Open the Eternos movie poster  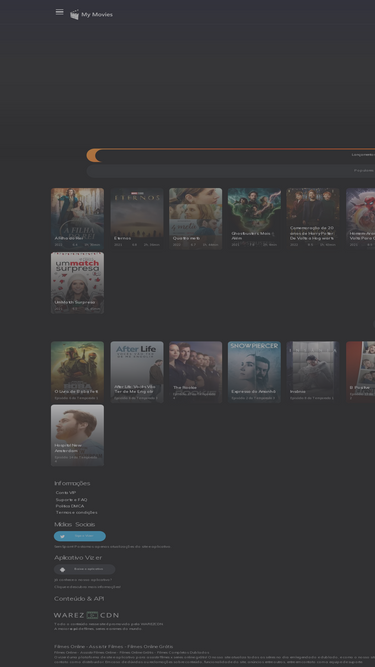(x=137, y=219)
